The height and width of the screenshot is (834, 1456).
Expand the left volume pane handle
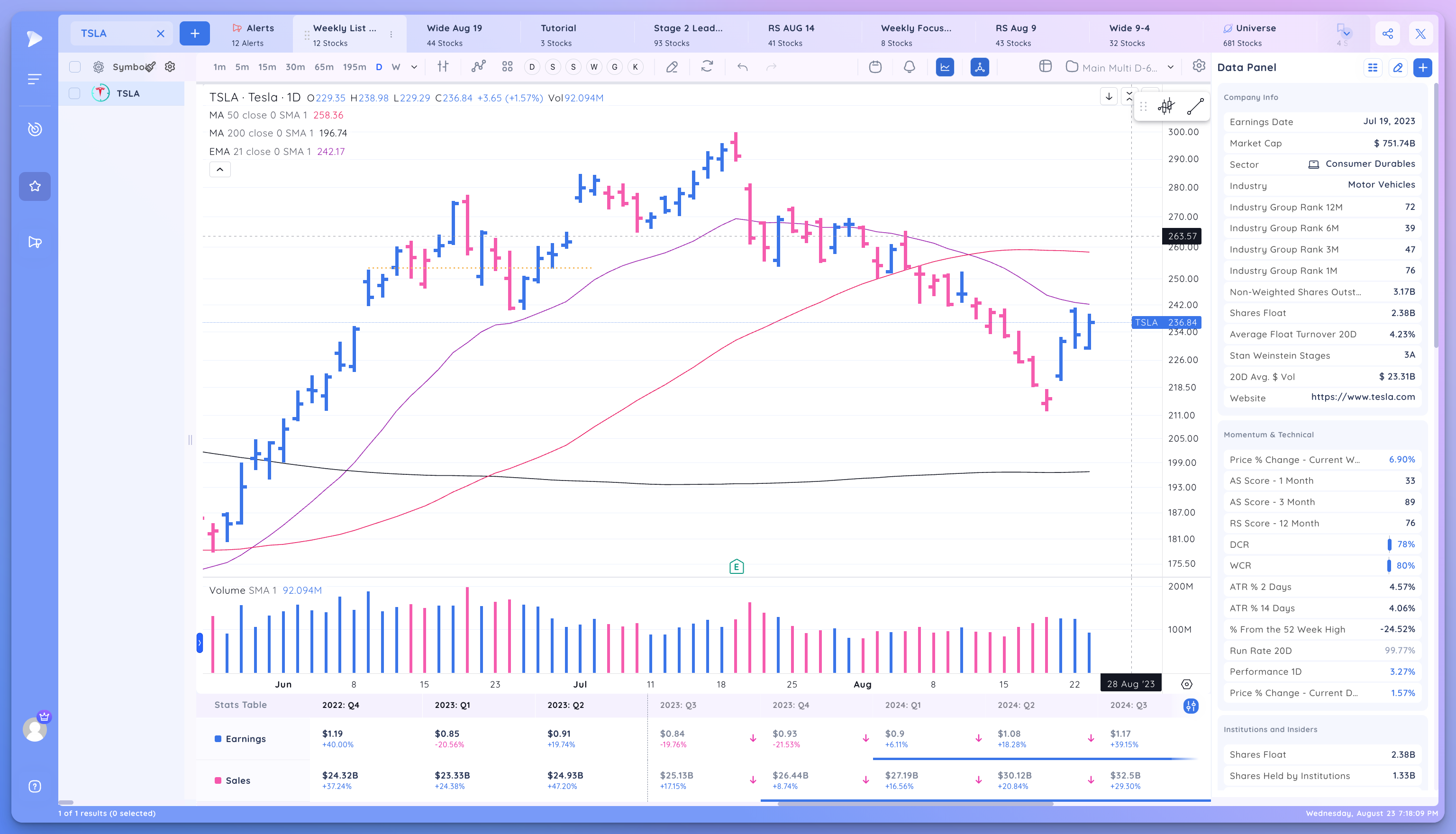coord(200,643)
